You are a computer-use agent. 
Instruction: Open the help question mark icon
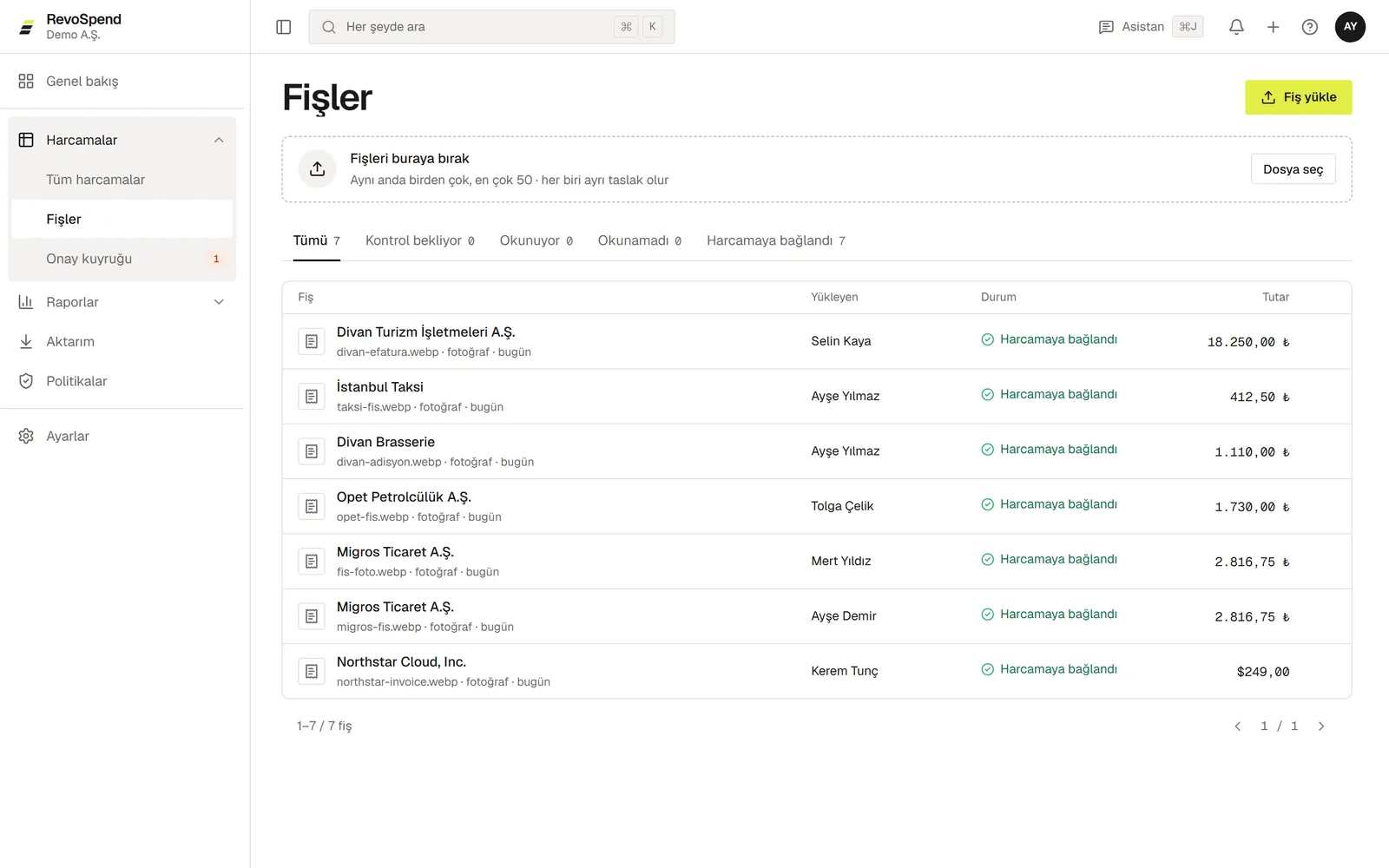coord(1310,27)
